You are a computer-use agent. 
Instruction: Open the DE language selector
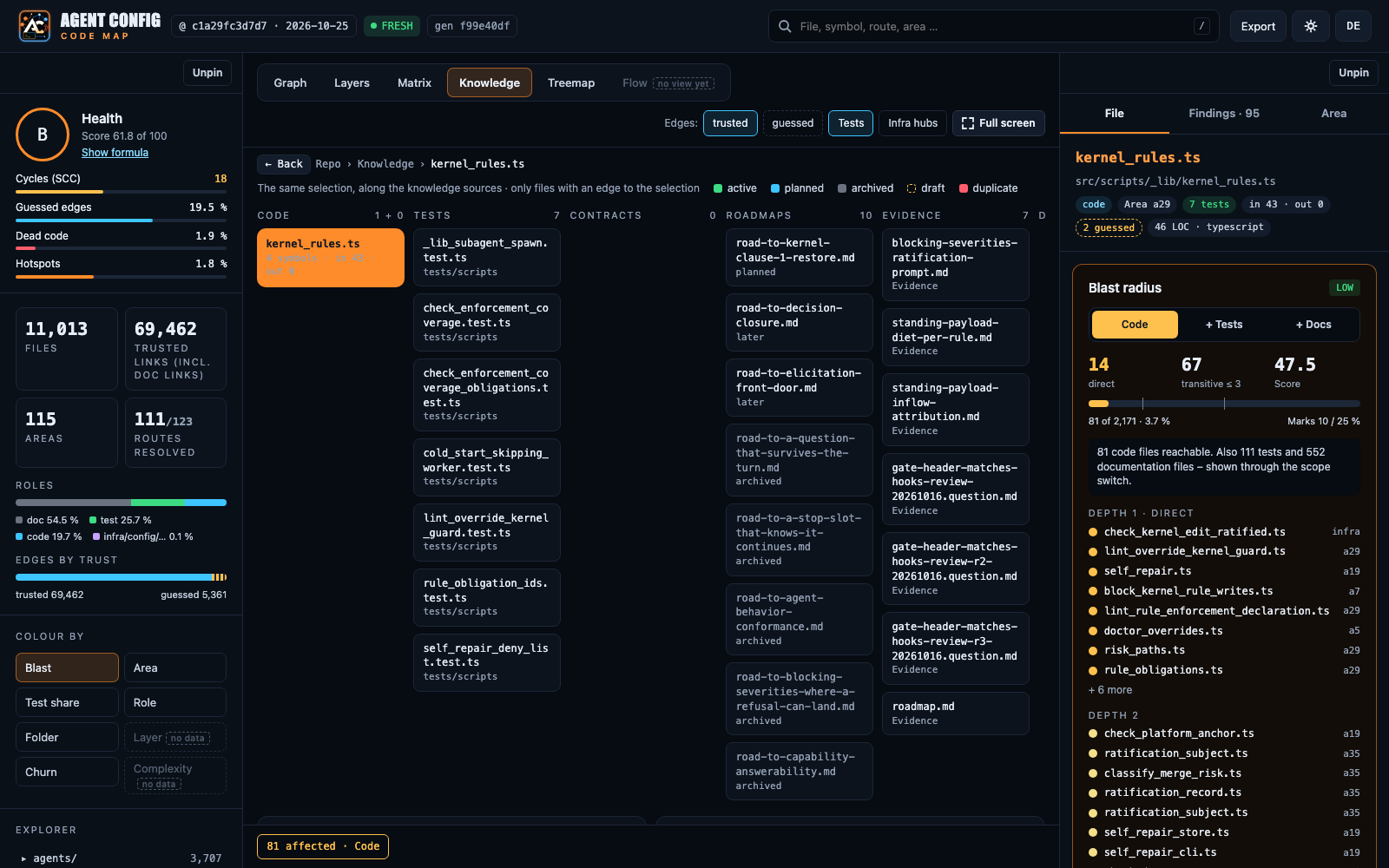[x=1353, y=26]
